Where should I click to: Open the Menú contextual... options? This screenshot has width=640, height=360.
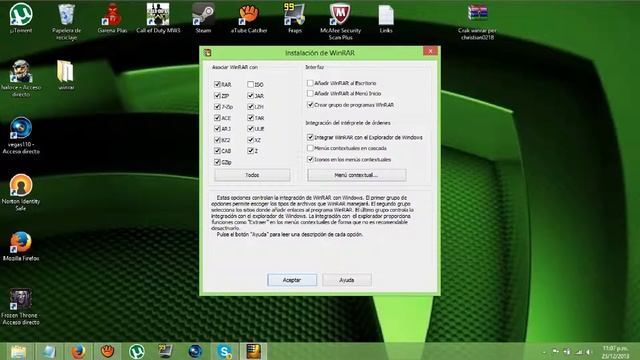[x=356, y=175]
